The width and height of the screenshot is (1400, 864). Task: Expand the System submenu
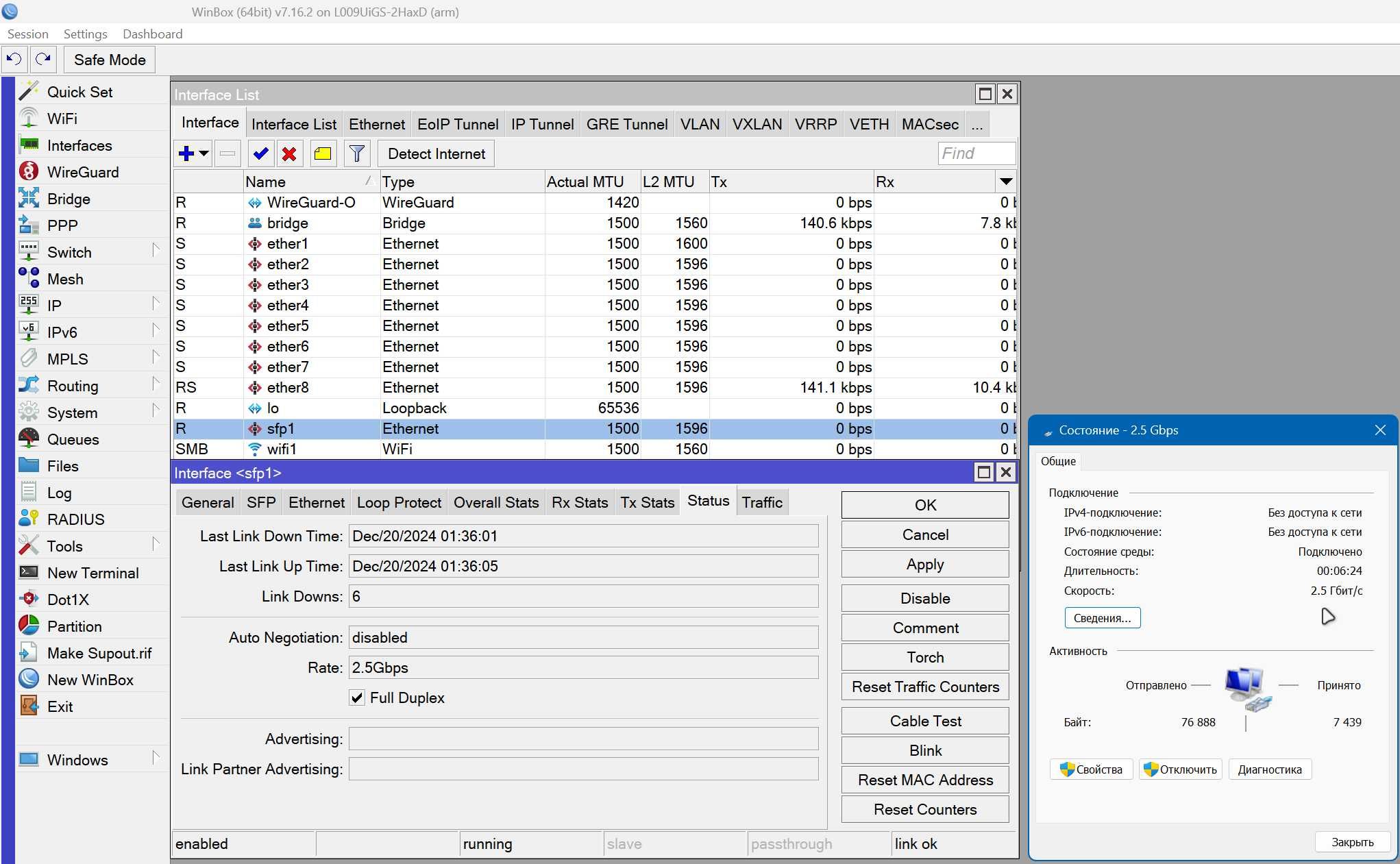[x=156, y=410]
